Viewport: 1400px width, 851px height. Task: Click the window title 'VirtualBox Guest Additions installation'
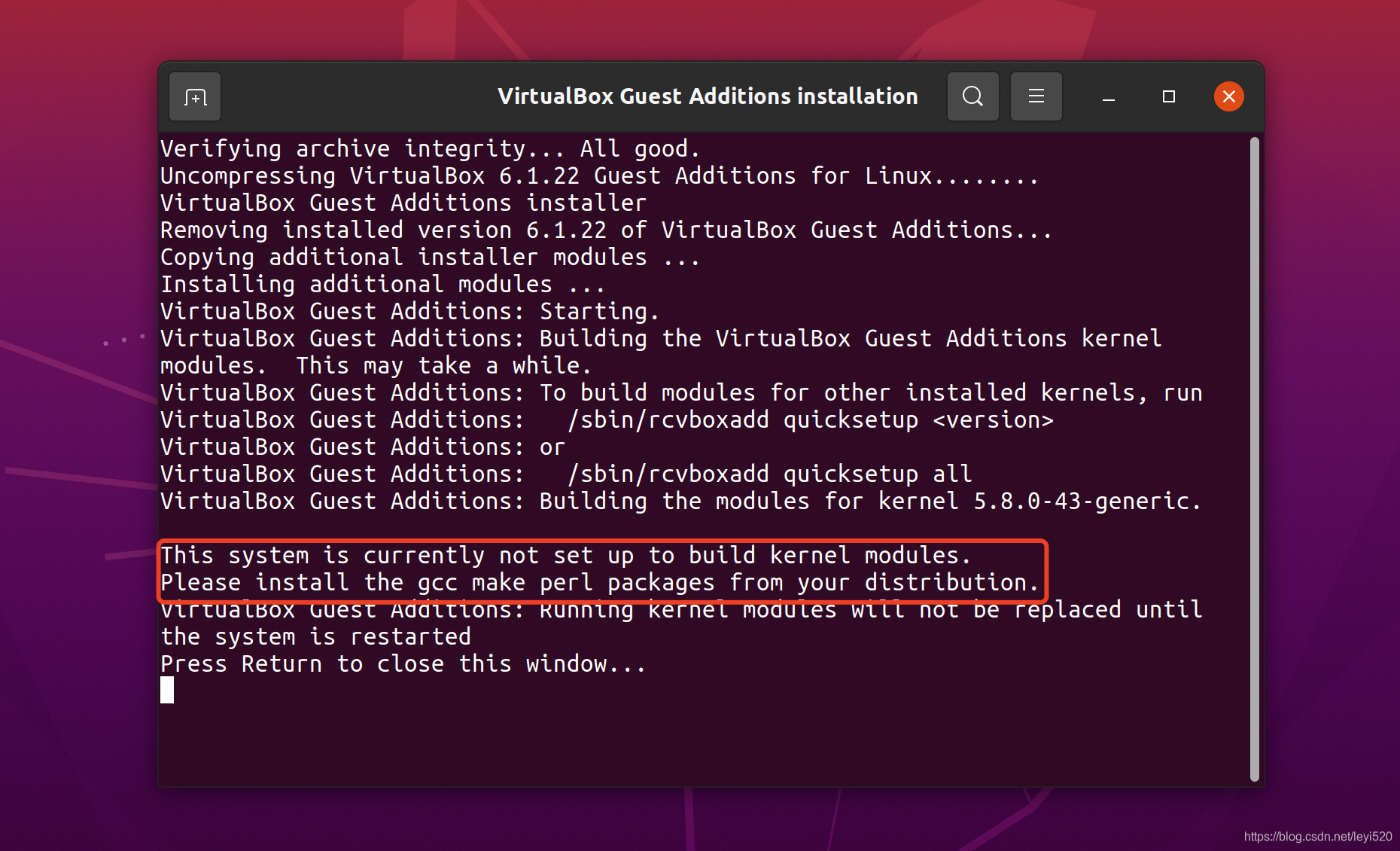(x=708, y=96)
